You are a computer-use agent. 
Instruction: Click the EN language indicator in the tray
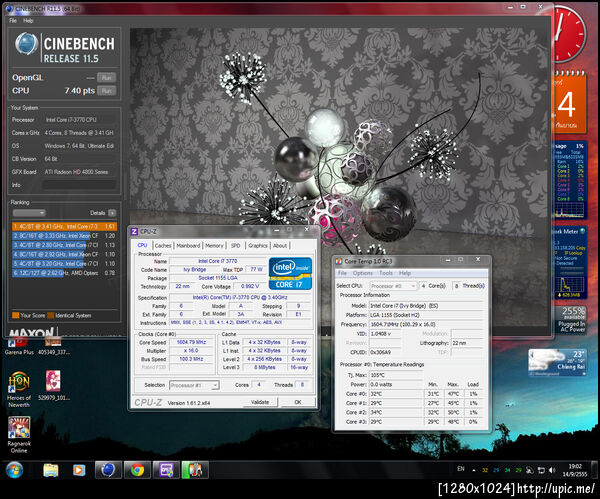click(461, 469)
